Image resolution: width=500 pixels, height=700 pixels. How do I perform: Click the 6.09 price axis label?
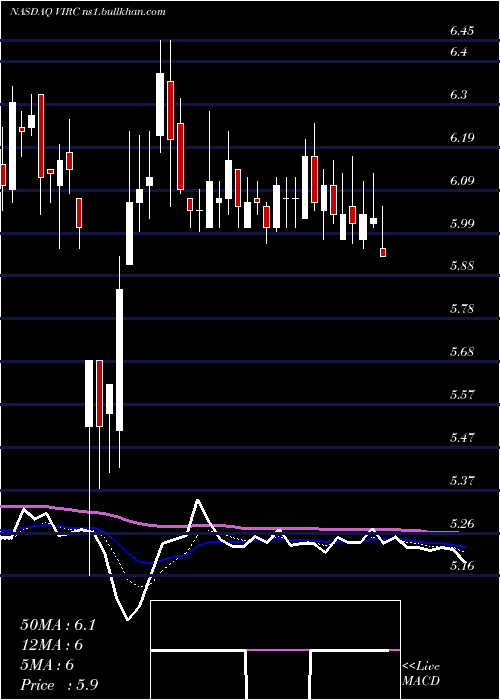point(462,181)
